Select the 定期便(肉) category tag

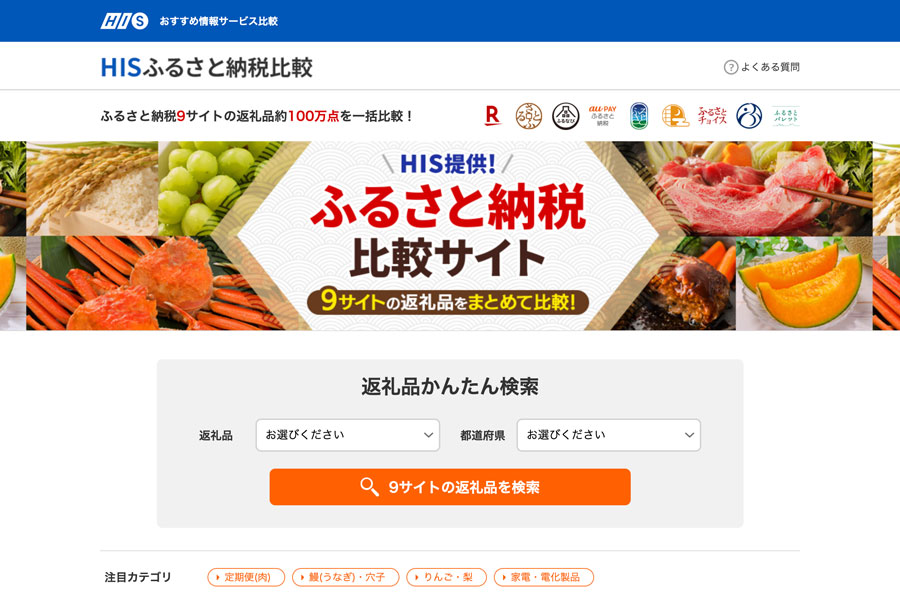(246, 577)
